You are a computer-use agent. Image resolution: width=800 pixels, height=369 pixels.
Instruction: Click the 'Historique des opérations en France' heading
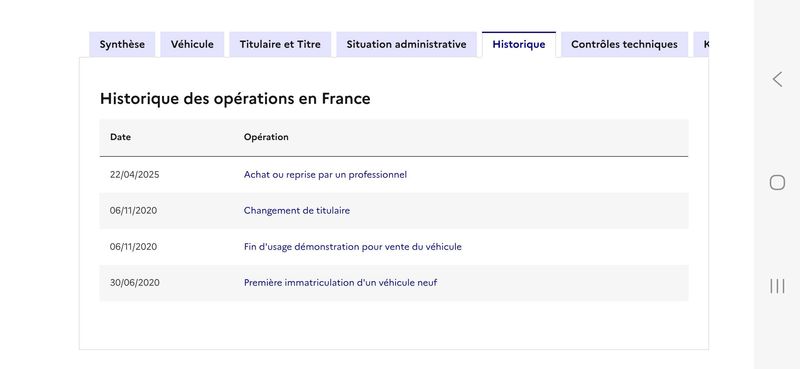click(235, 99)
